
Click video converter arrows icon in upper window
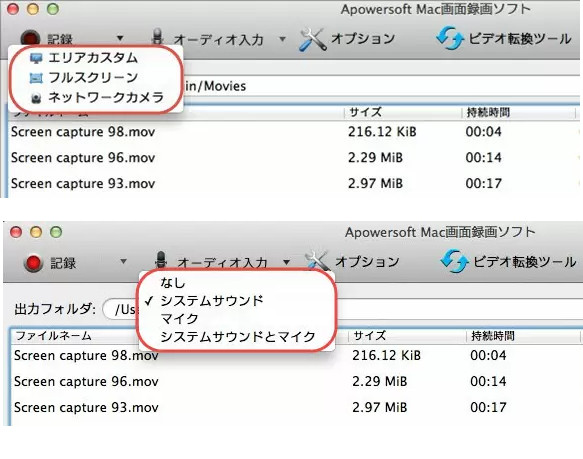(x=450, y=38)
